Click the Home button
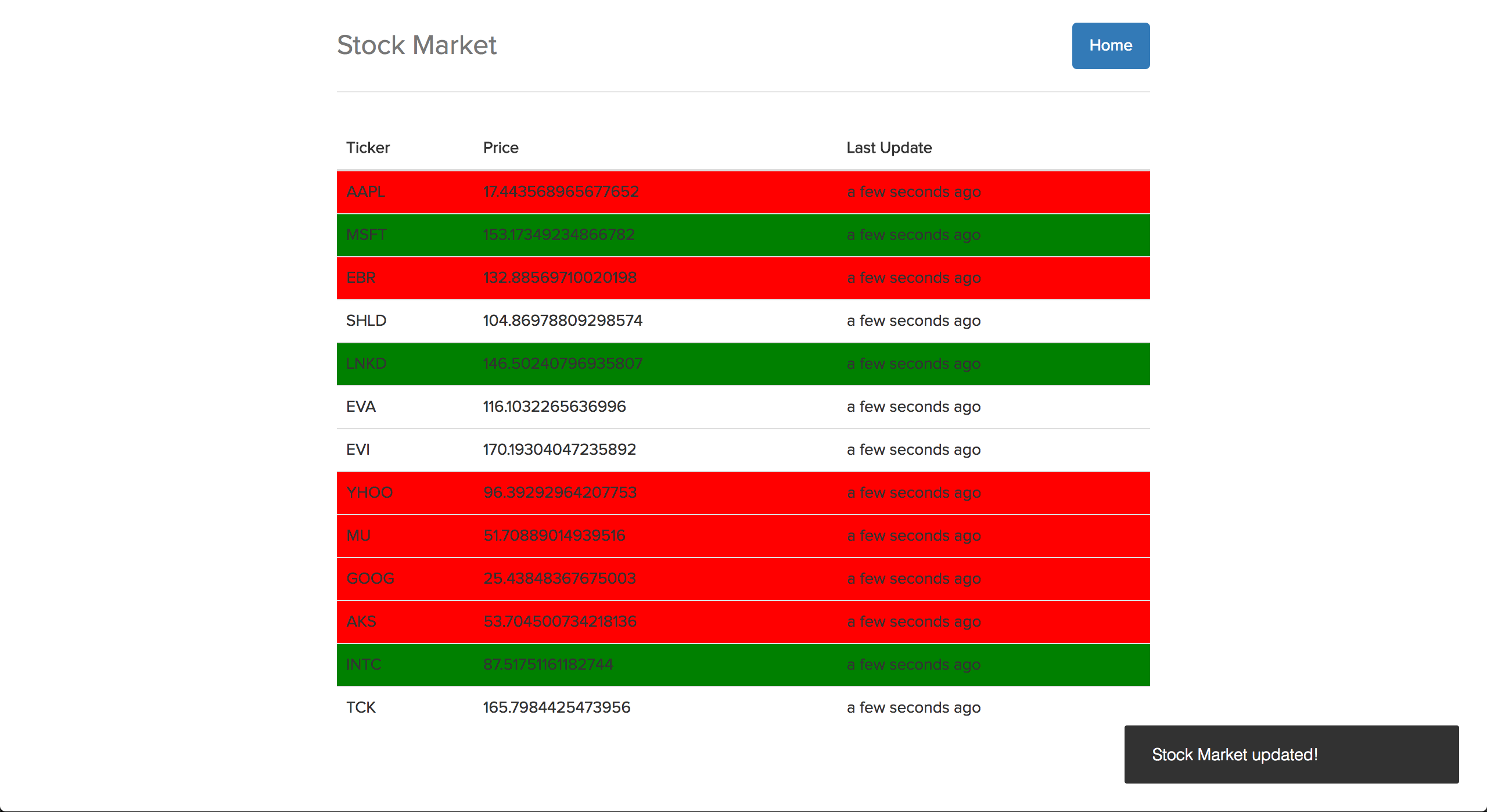This screenshot has width=1487, height=812. pyautogui.click(x=1110, y=45)
